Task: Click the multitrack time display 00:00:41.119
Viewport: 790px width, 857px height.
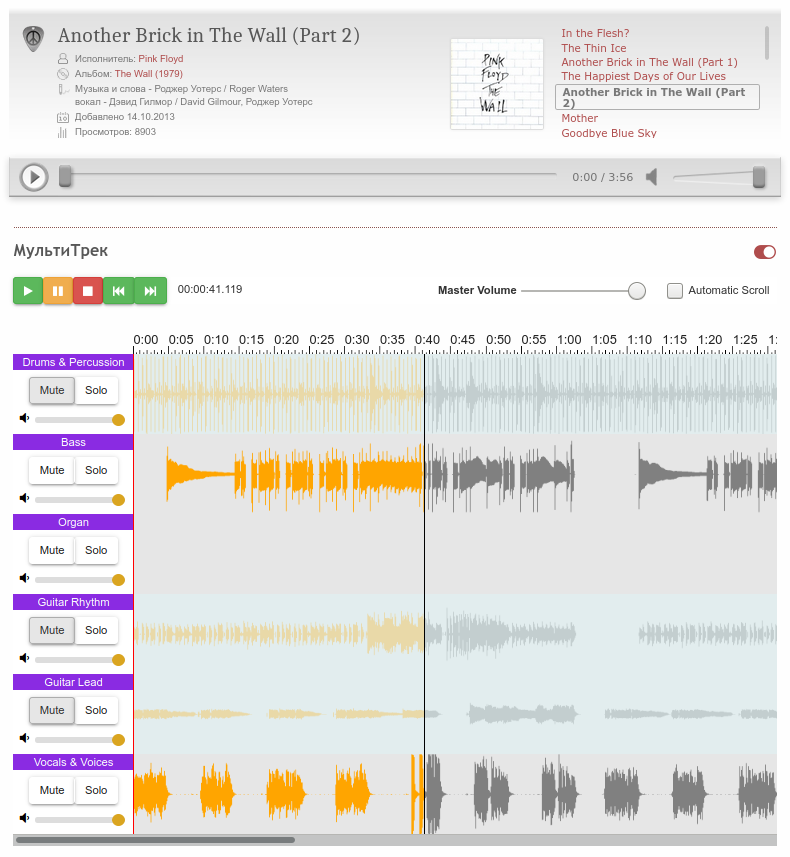Action: (210, 289)
